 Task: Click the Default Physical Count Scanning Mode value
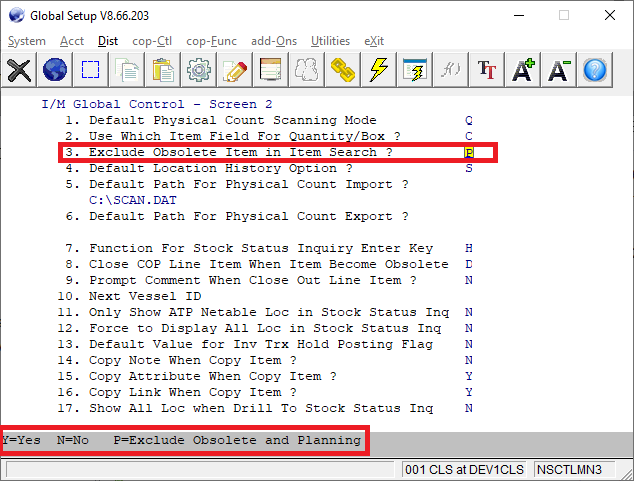point(469,120)
